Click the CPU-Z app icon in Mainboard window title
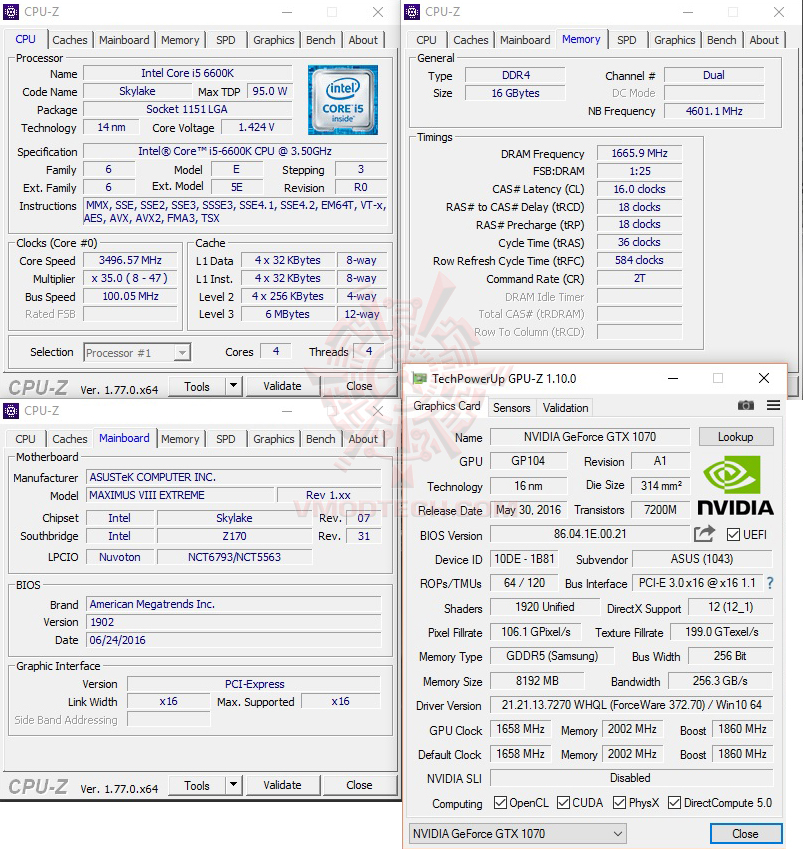Image resolution: width=803 pixels, height=849 pixels. click(11, 410)
